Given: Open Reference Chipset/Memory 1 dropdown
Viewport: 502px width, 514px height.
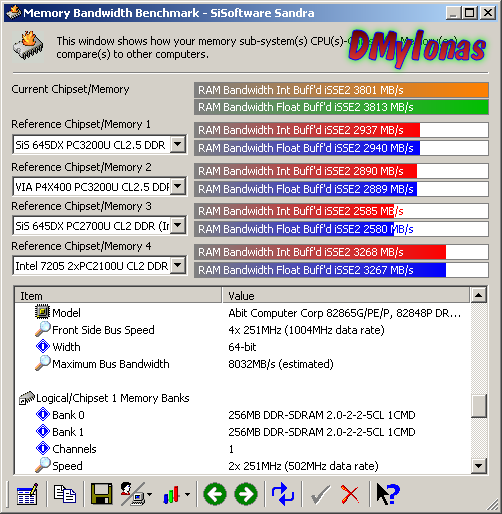Looking at the screenshot, I should 178,144.
